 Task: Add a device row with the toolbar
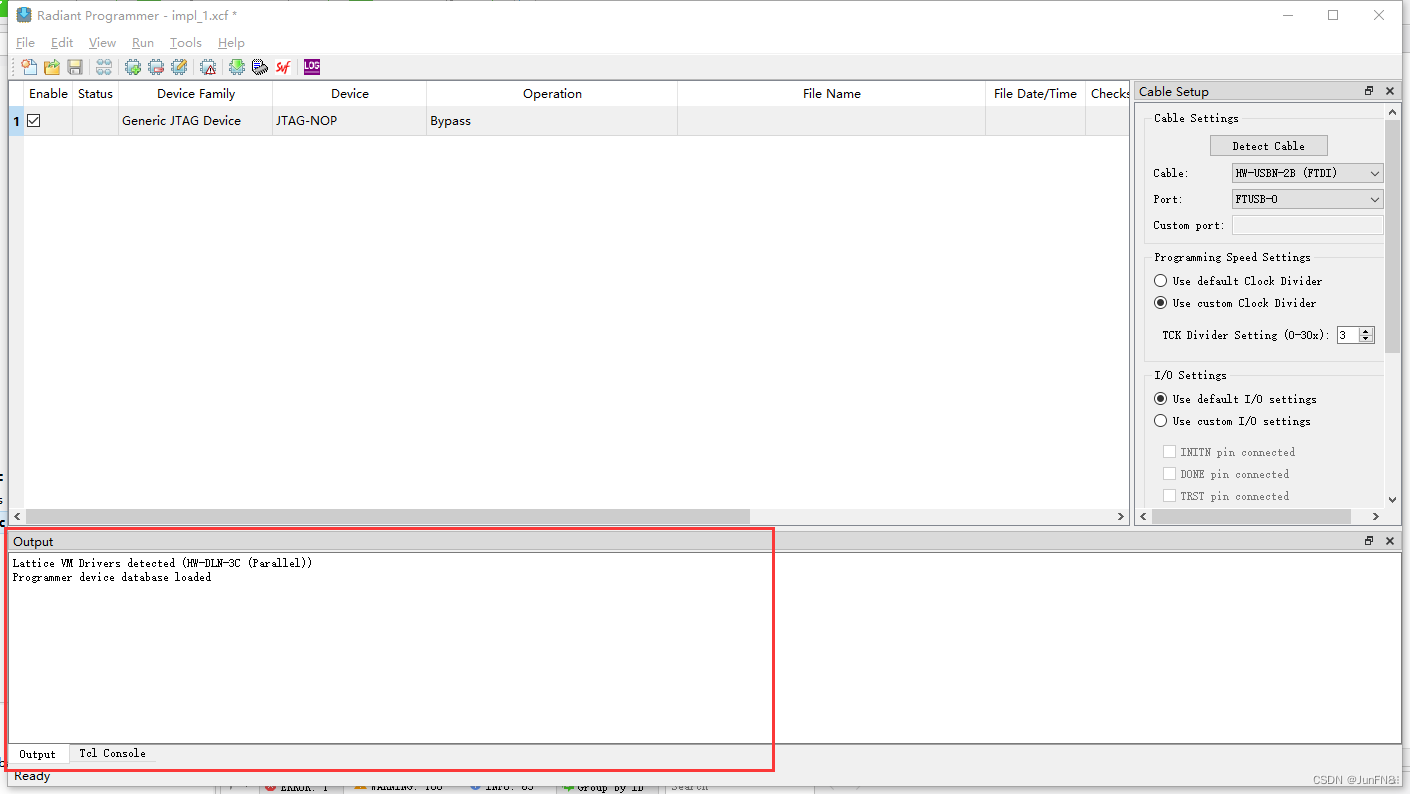pyautogui.click(x=133, y=67)
